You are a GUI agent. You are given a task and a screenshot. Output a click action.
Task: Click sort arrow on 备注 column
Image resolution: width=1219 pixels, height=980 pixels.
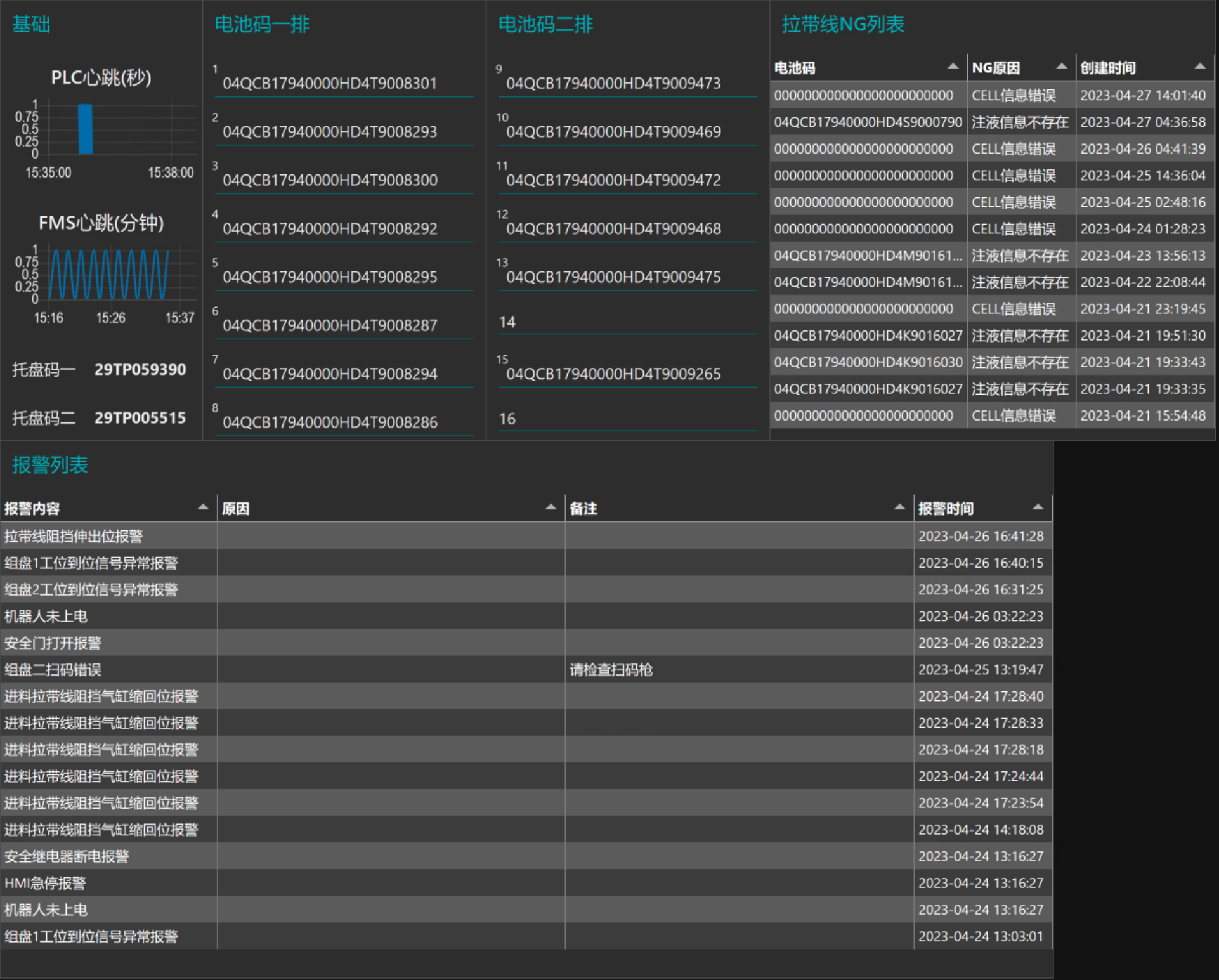(899, 507)
